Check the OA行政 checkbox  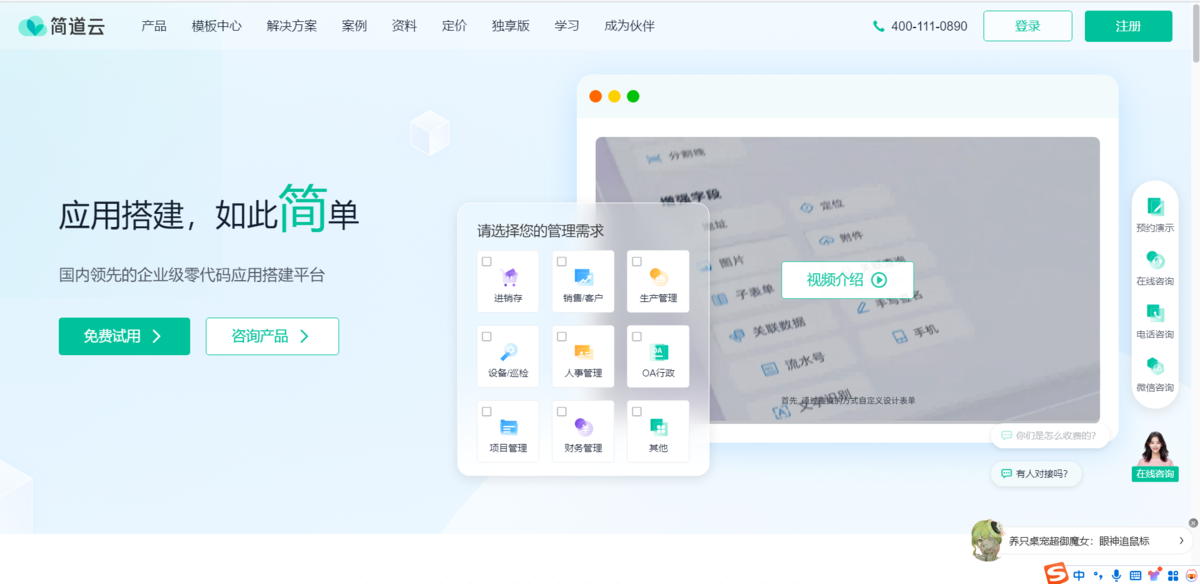[637, 336]
